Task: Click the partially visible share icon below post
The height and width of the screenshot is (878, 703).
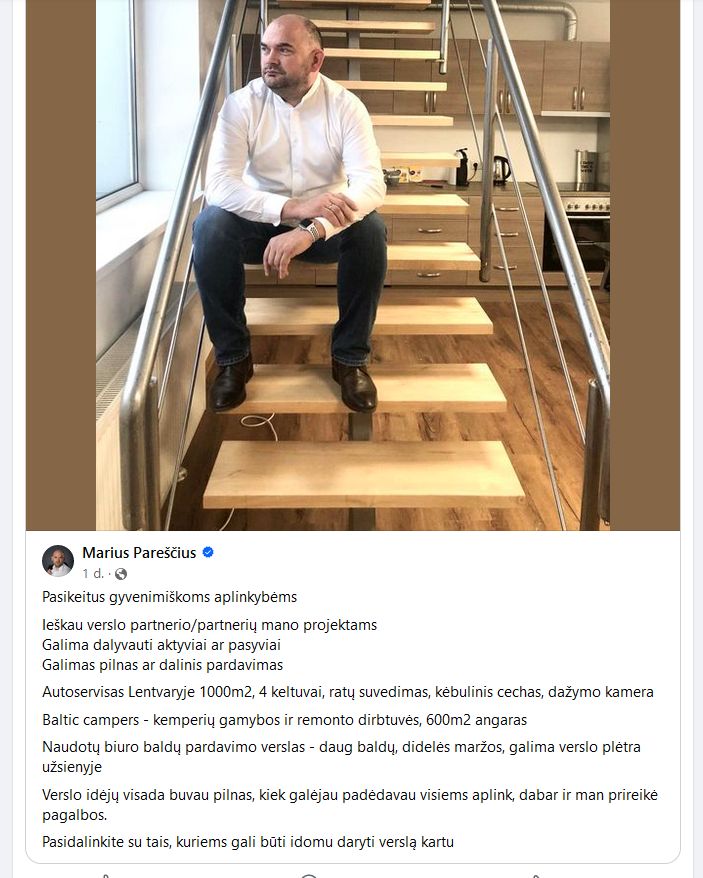Action: [x=535, y=875]
